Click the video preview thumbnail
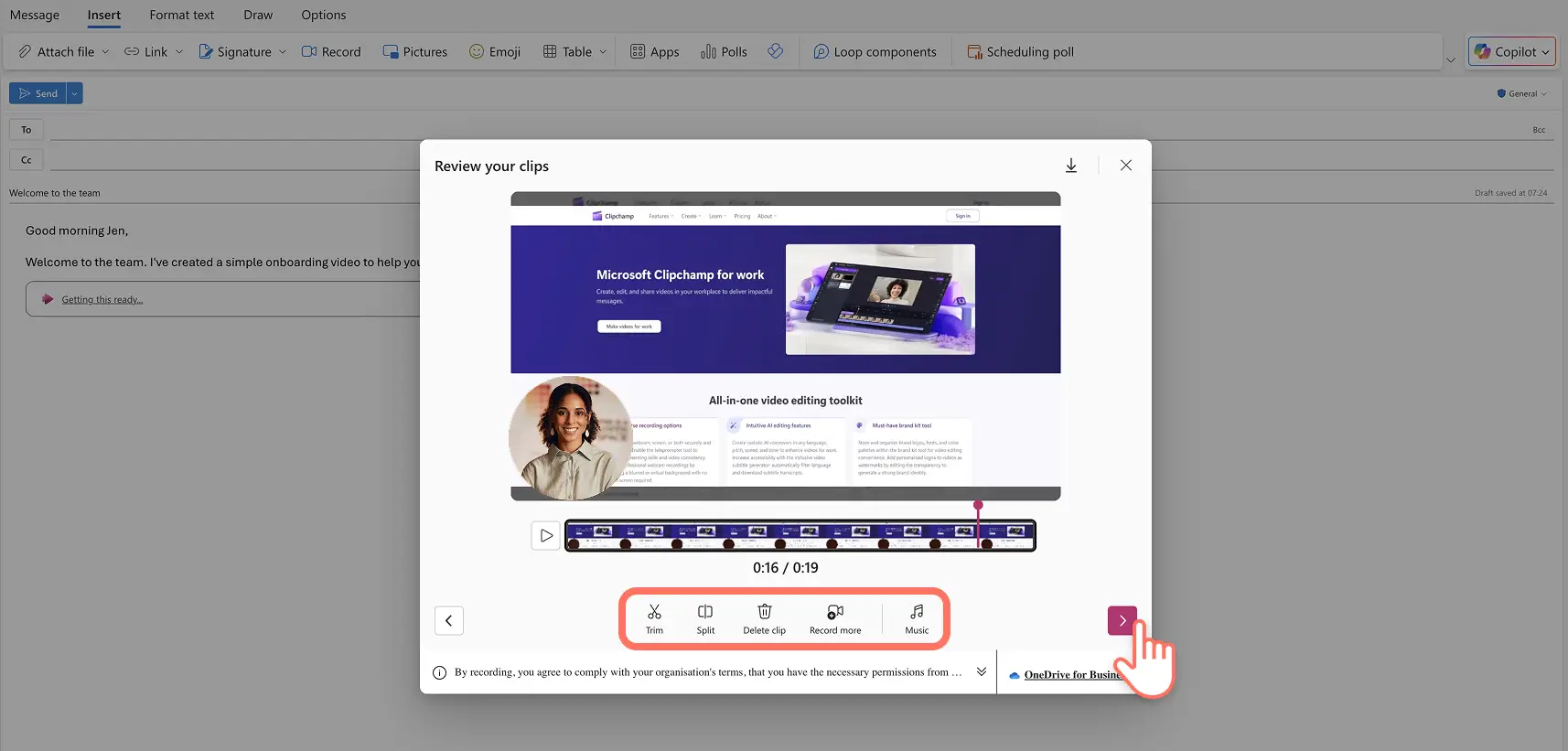This screenshot has height=751, width=1568. pos(786,346)
